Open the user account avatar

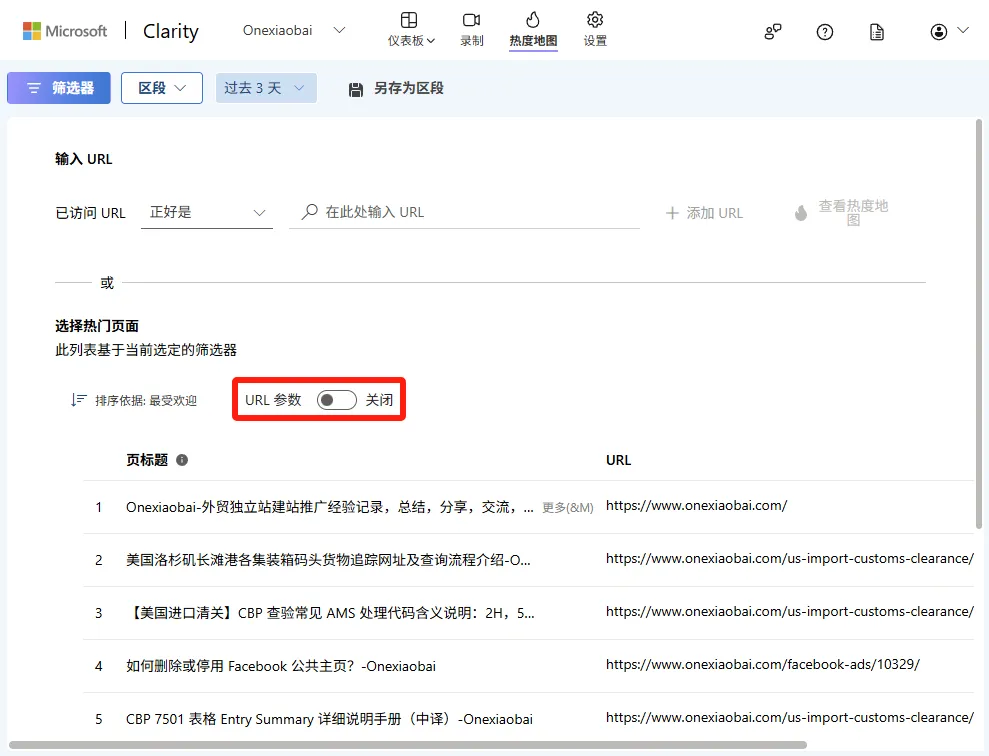coord(939,32)
